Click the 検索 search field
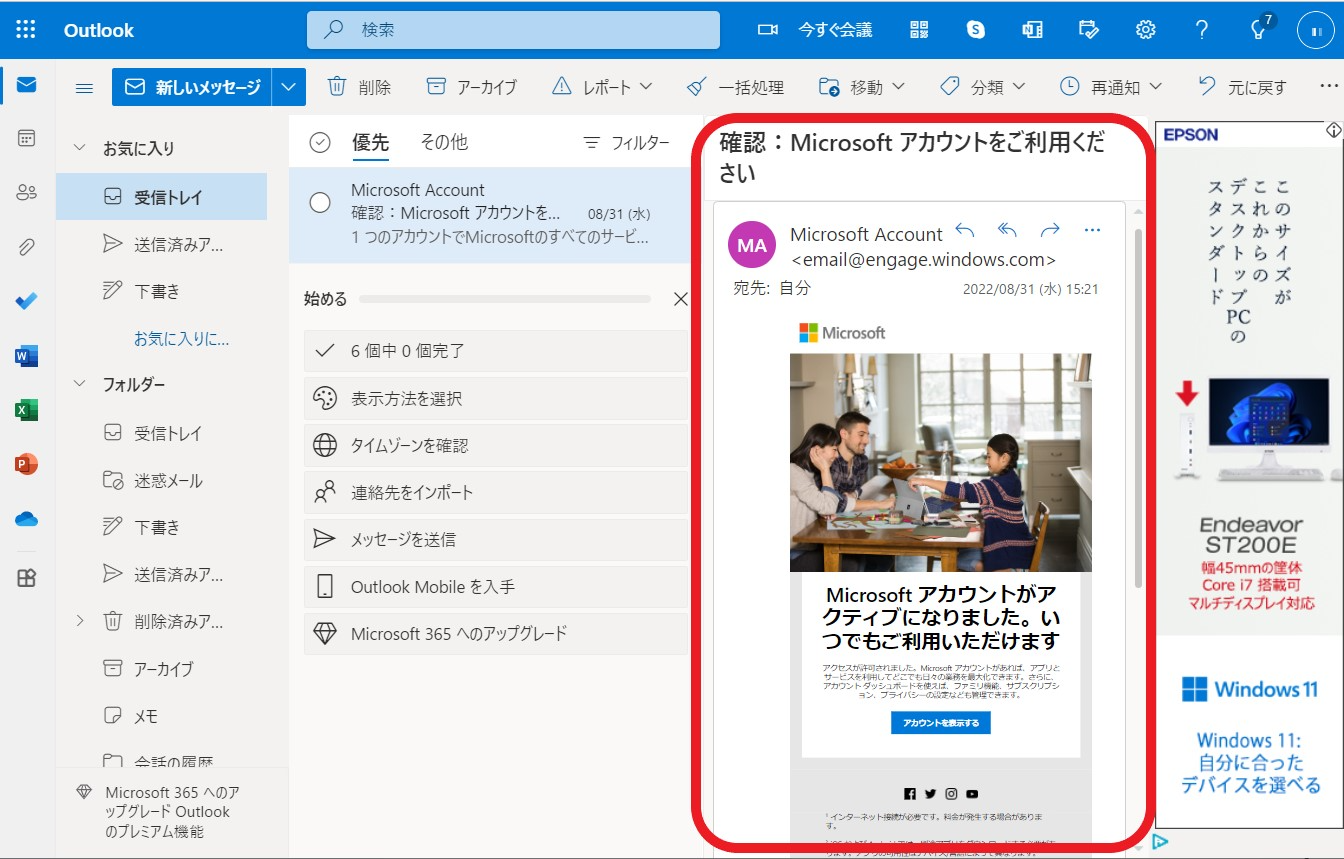This screenshot has width=1344, height=859. pos(513,29)
